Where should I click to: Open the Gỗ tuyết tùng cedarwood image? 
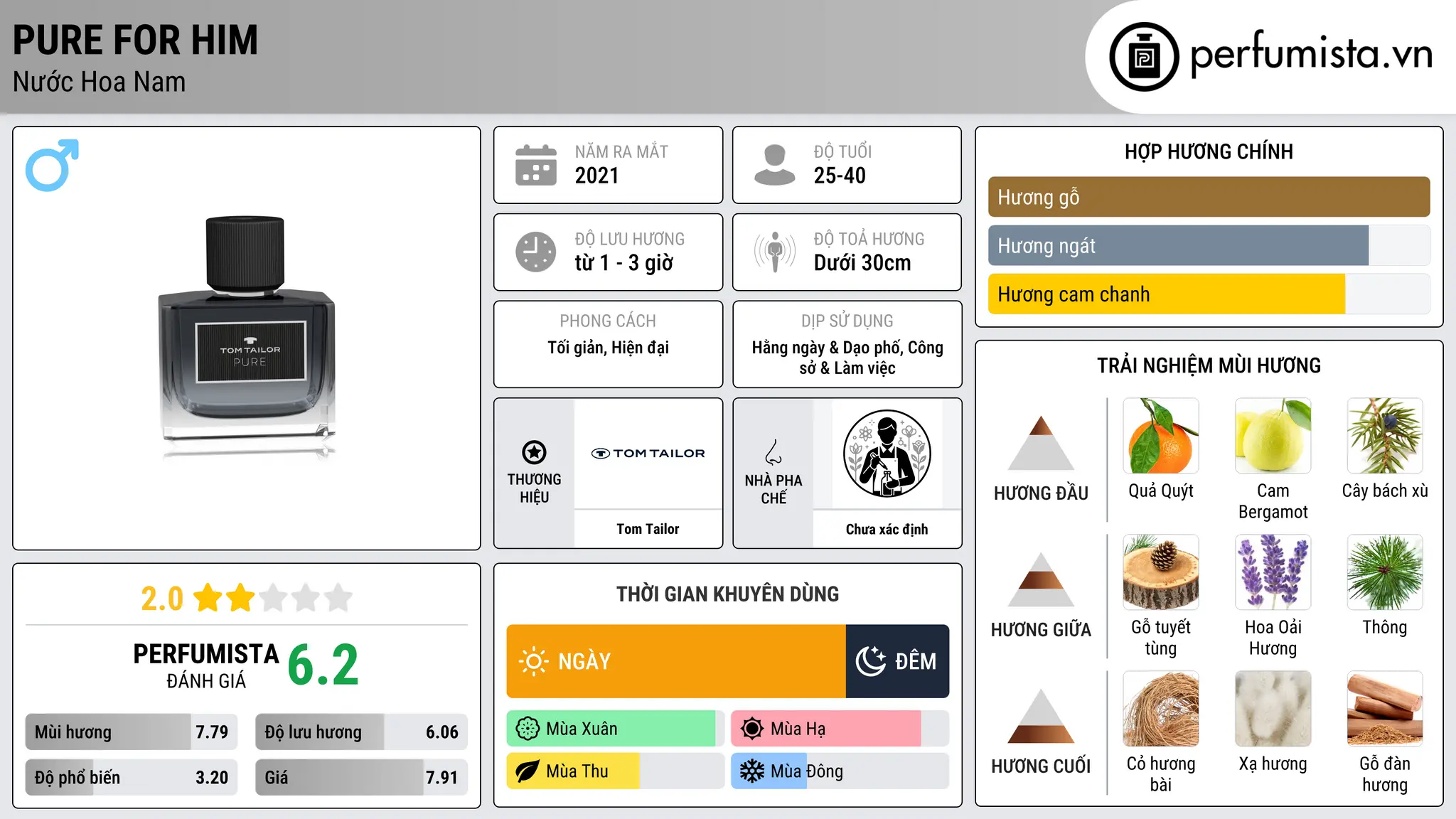coord(1161,572)
